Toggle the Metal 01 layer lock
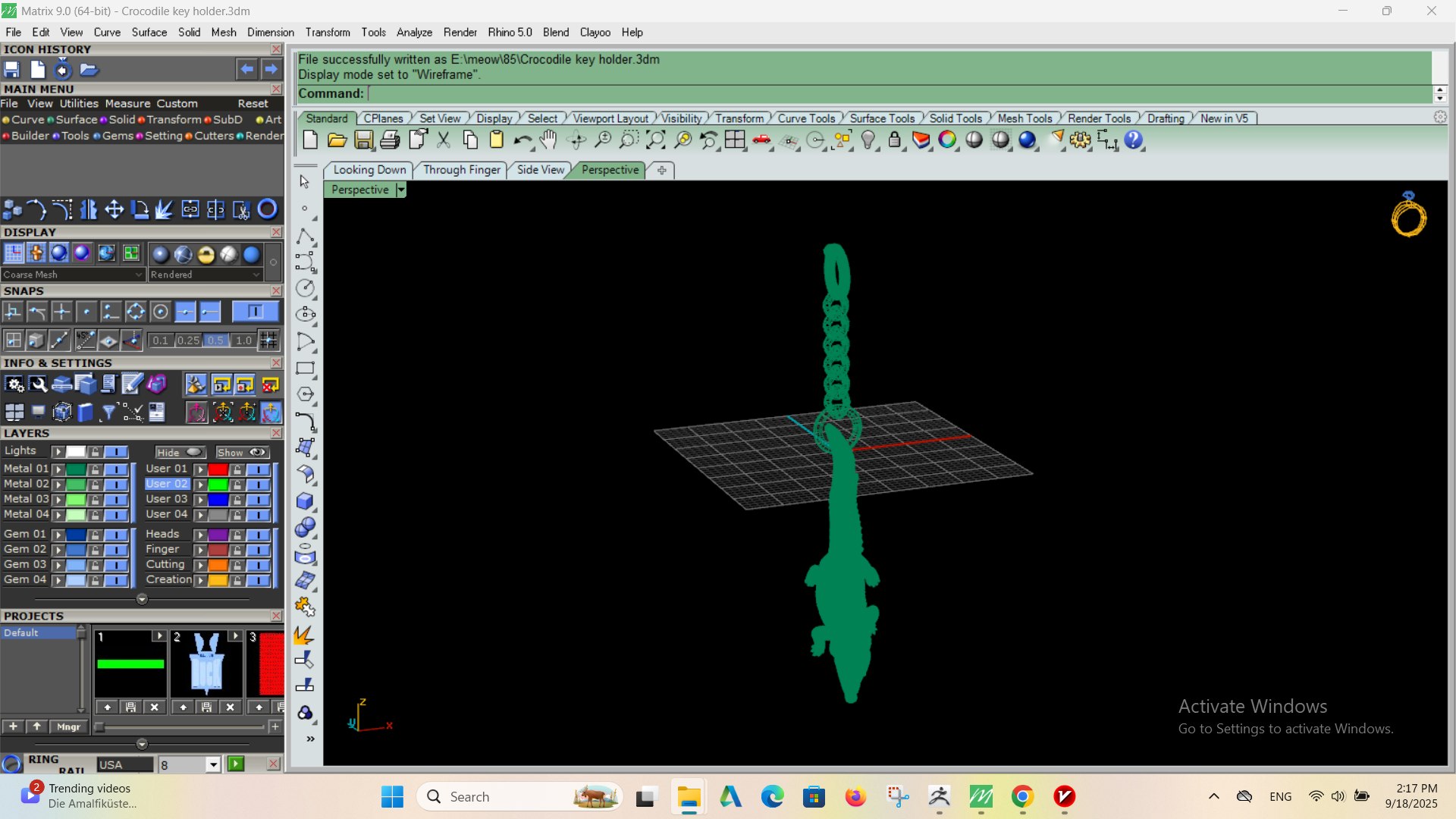The image size is (1456, 819). (95, 469)
